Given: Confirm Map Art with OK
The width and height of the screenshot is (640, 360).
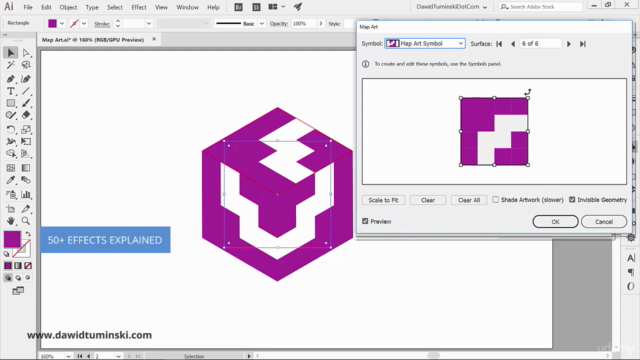Looking at the screenshot, I should [x=556, y=222].
